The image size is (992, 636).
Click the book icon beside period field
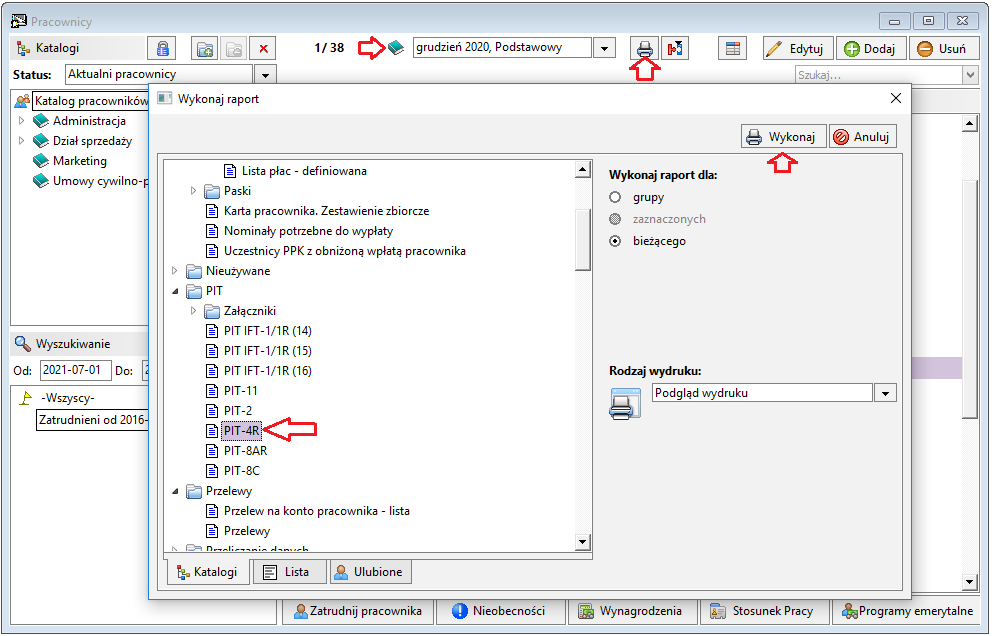397,48
